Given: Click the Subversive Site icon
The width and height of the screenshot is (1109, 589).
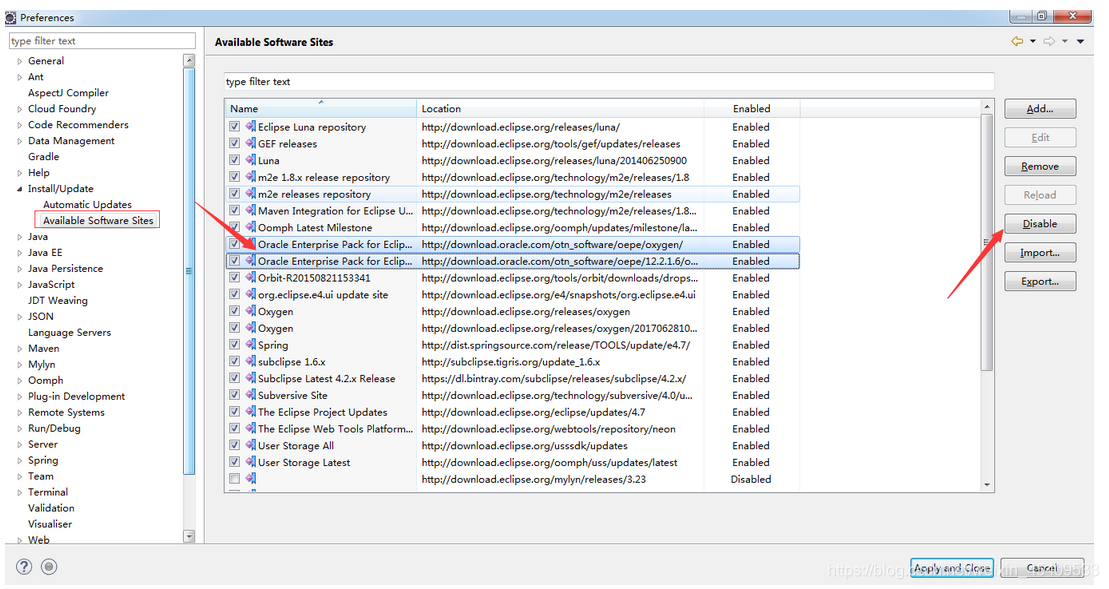Looking at the screenshot, I should (250, 395).
